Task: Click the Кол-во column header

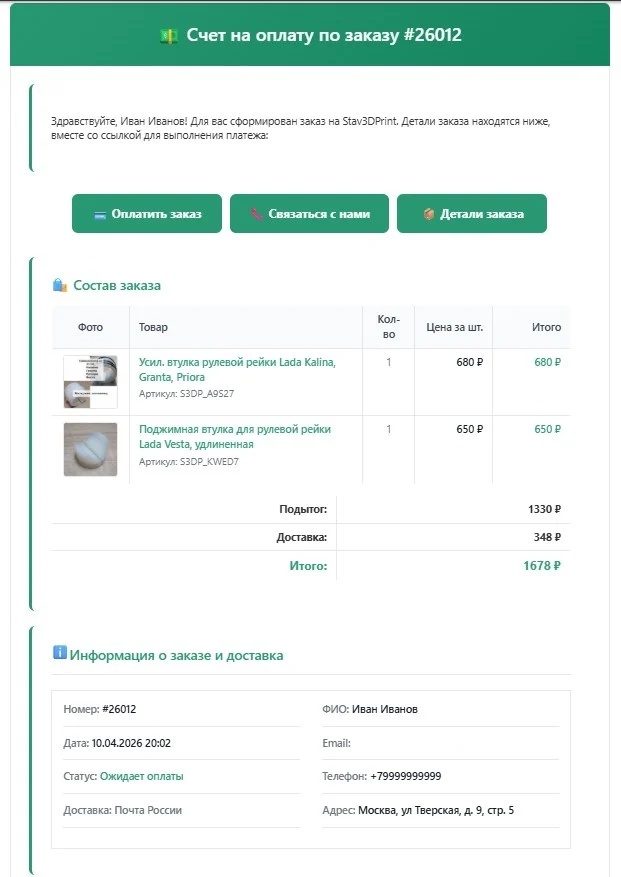Action: coord(388,327)
